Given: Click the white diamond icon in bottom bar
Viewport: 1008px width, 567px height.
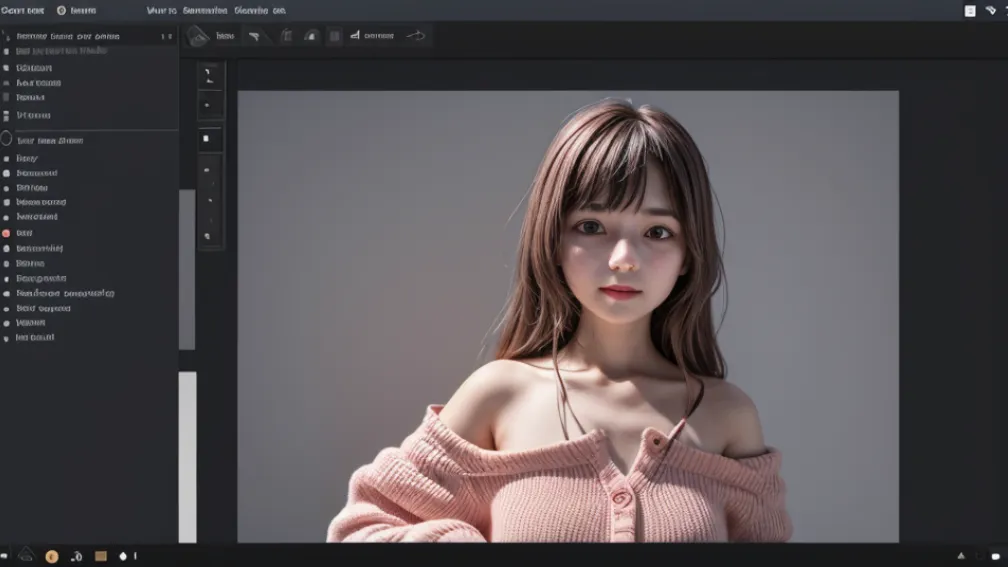Looking at the screenshot, I should 123,556.
